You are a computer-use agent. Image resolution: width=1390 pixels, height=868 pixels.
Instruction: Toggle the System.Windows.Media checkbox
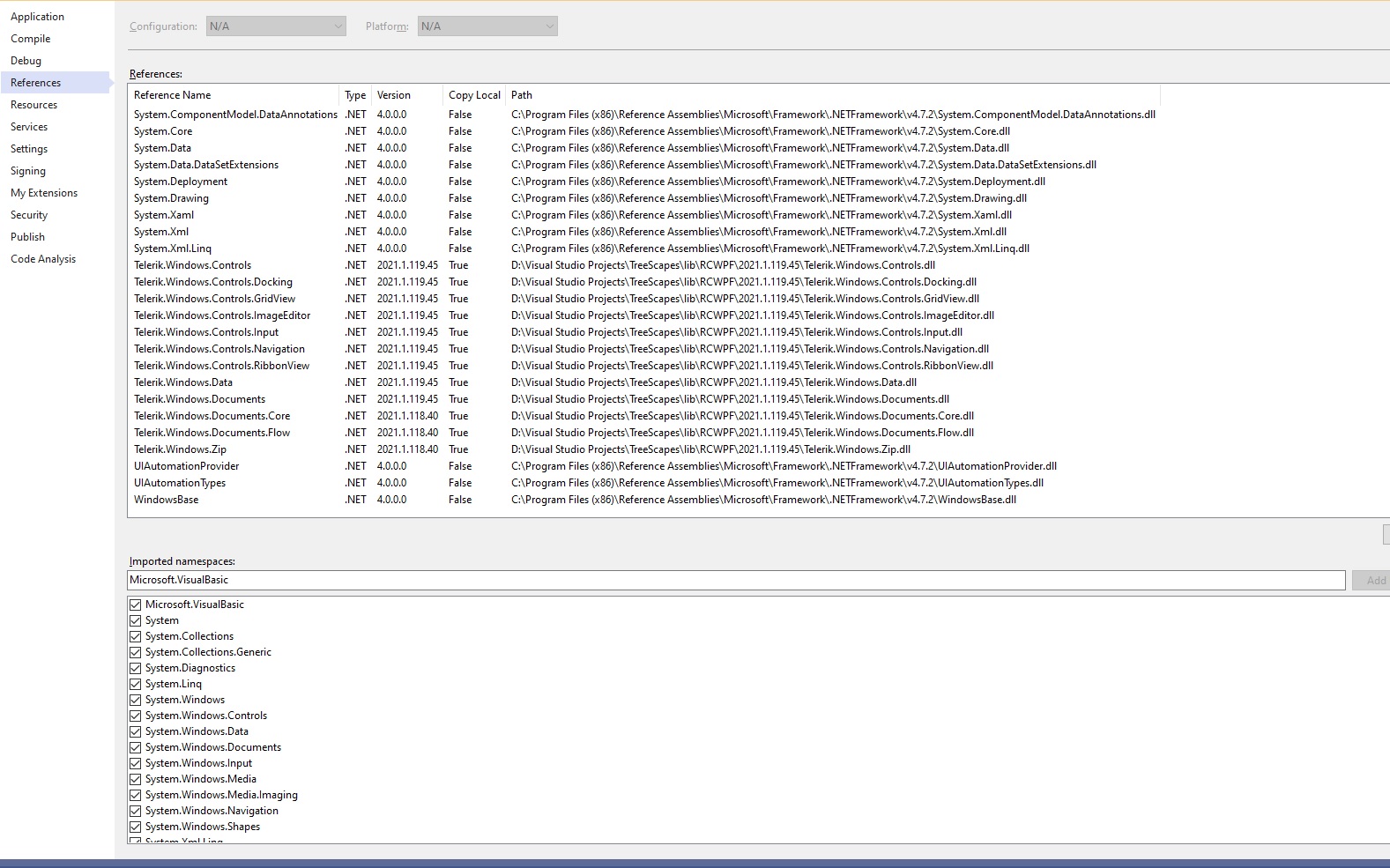click(x=136, y=779)
